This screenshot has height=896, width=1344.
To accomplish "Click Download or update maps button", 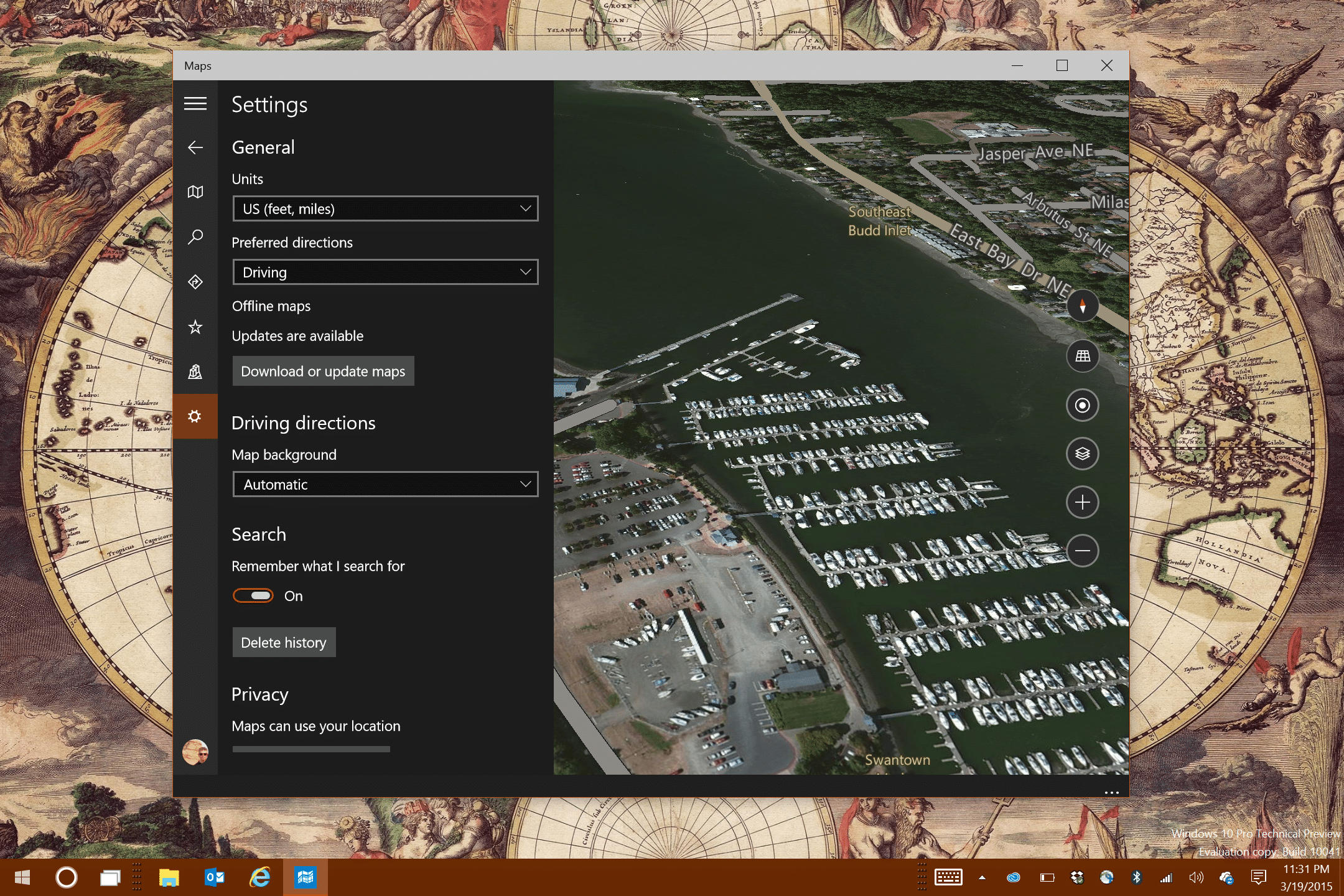I will [323, 371].
